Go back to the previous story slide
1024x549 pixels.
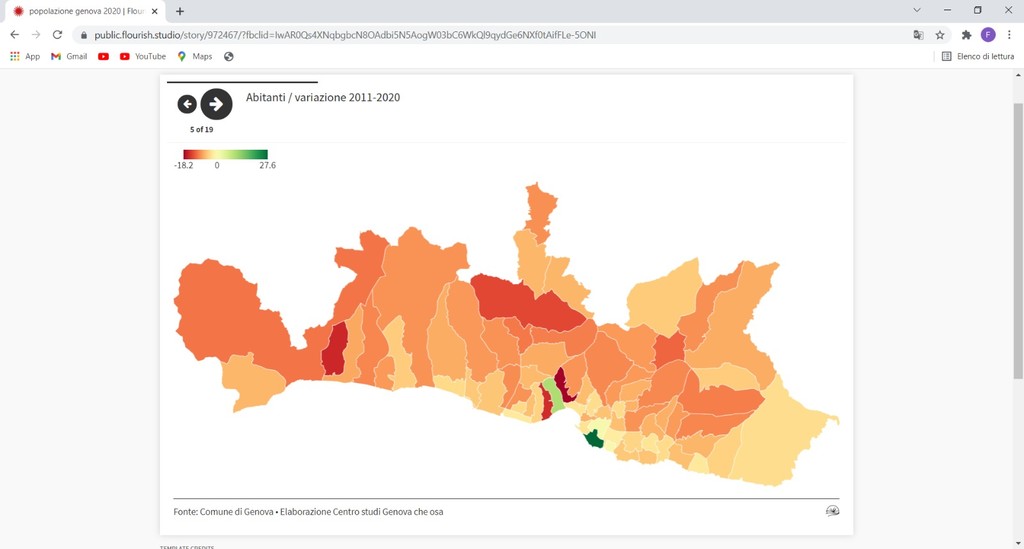pyautogui.click(x=187, y=104)
